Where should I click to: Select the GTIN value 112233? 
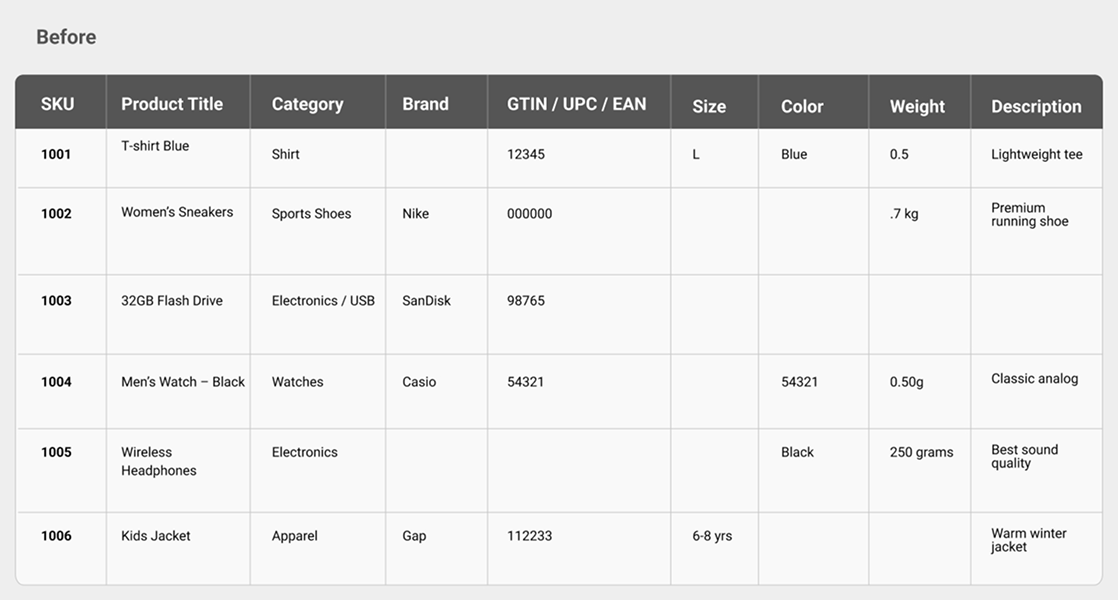[x=529, y=536]
